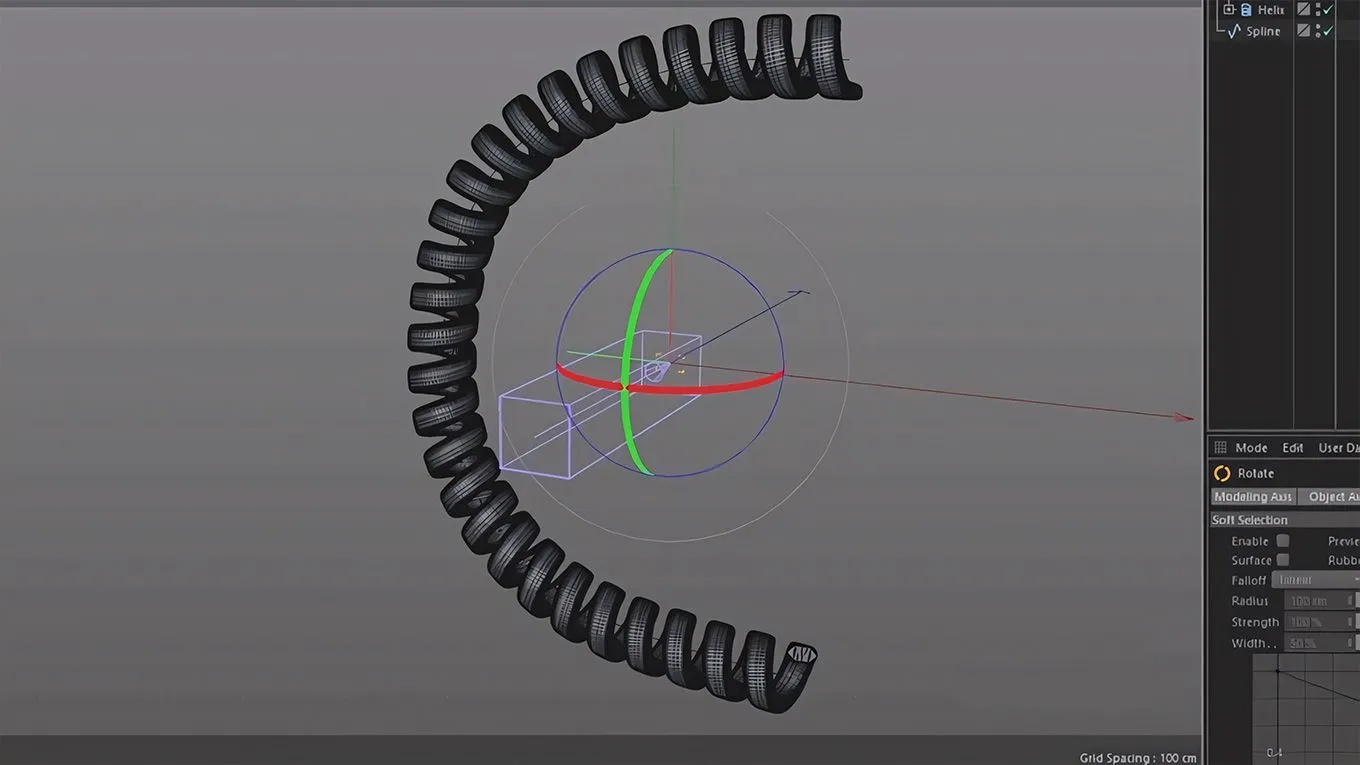Click the grid icon beside the Mode menu
Image resolution: width=1360 pixels, height=765 pixels.
1219,446
